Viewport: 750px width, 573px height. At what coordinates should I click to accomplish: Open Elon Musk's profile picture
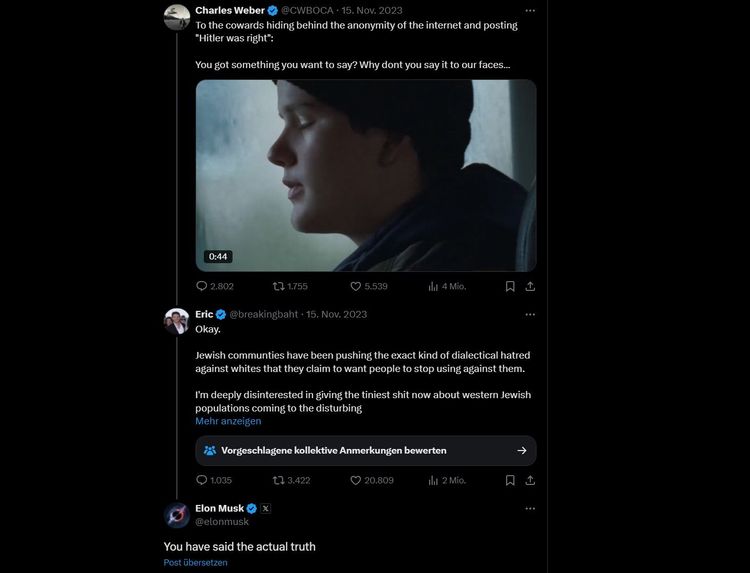pos(177,515)
